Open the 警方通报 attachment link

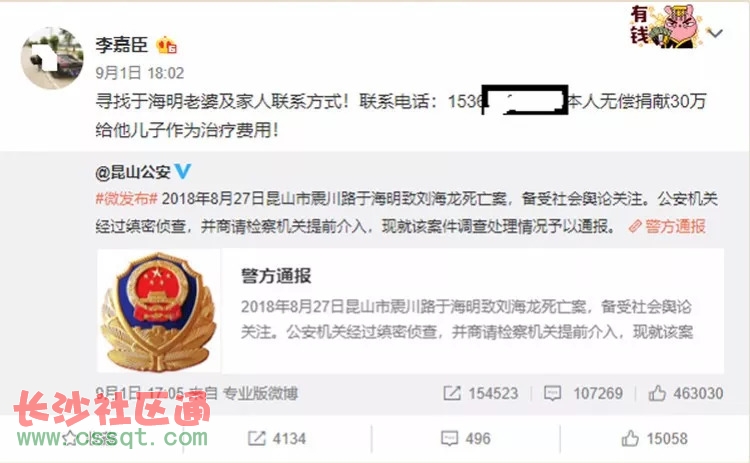(668, 226)
